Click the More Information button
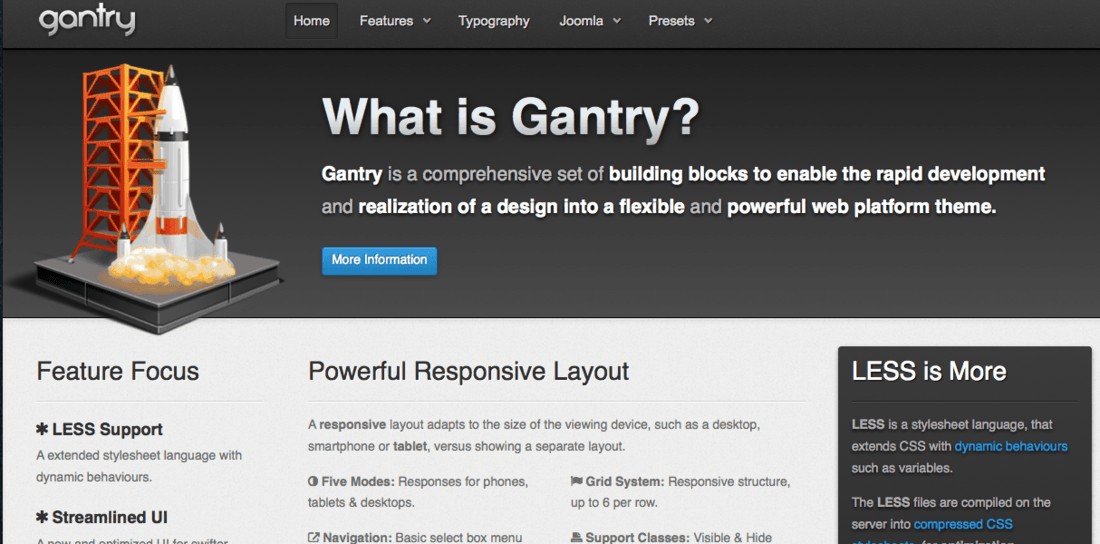The width and height of the screenshot is (1100, 544). click(380, 260)
